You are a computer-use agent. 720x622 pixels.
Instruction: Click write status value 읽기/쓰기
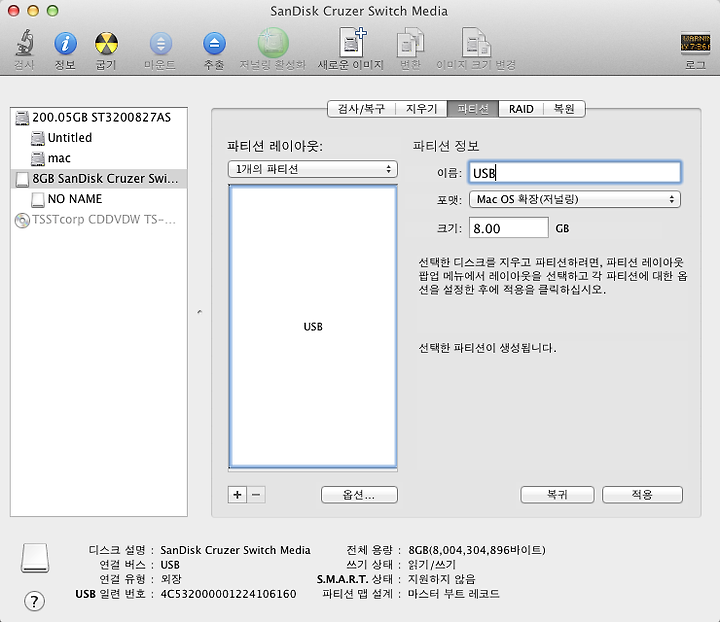coord(432,565)
